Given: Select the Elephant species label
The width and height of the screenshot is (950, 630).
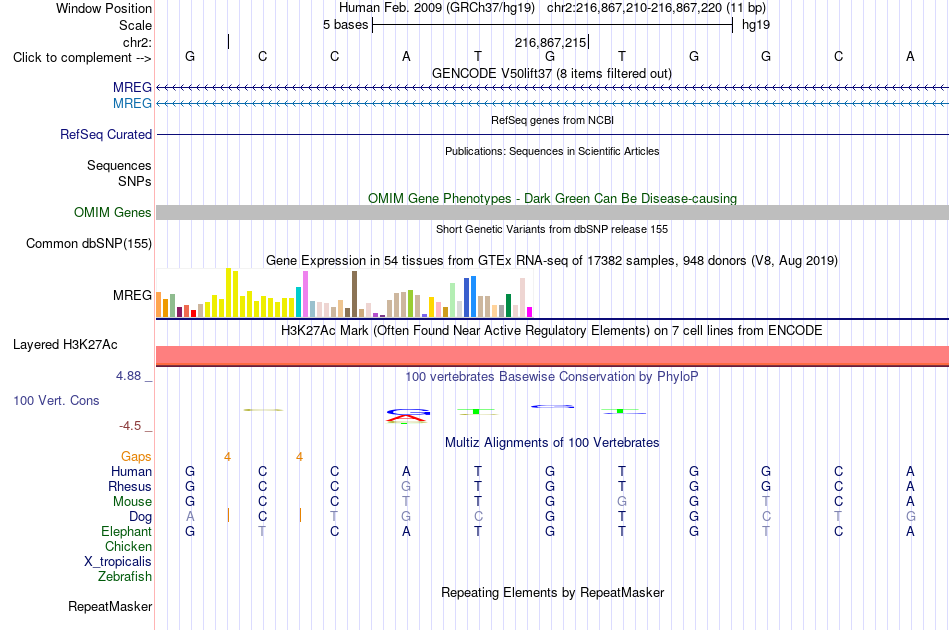Looking at the screenshot, I should pyautogui.click(x=127, y=531).
